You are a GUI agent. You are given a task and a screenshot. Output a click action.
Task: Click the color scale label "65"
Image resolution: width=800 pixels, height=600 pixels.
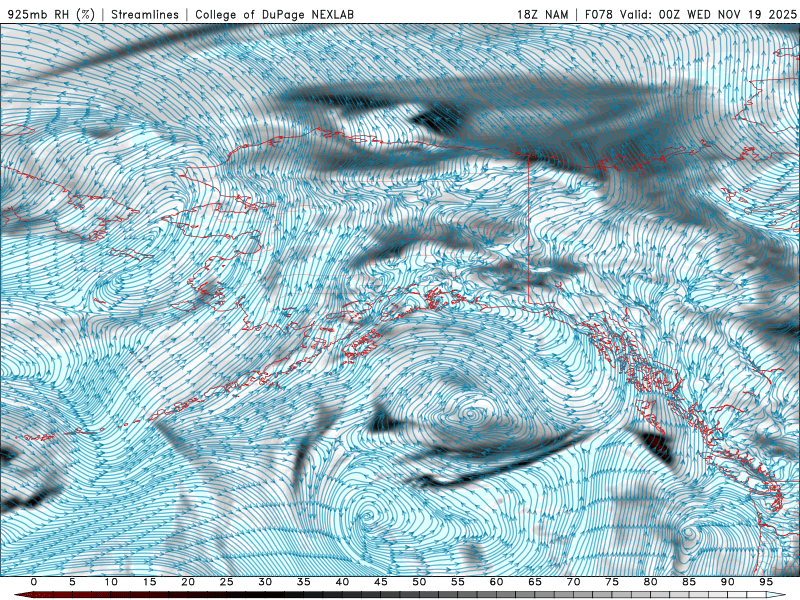click(x=535, y=582)
